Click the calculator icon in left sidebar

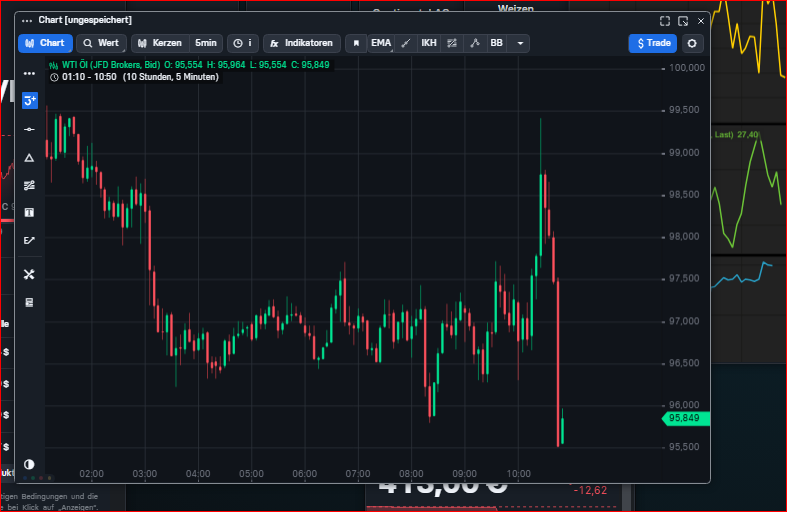[29, 302]
